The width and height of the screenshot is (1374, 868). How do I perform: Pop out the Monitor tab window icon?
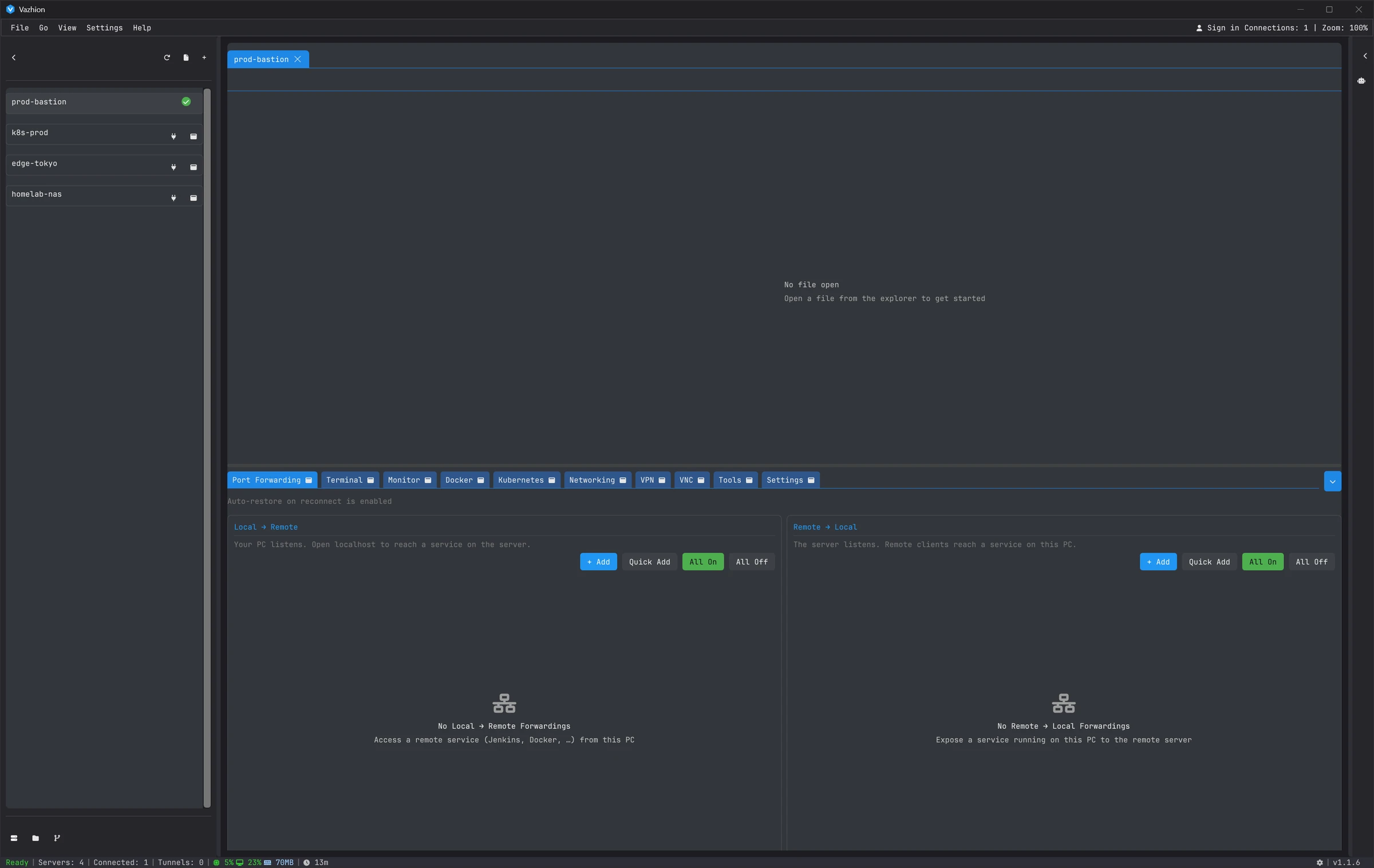pos(428,480)
